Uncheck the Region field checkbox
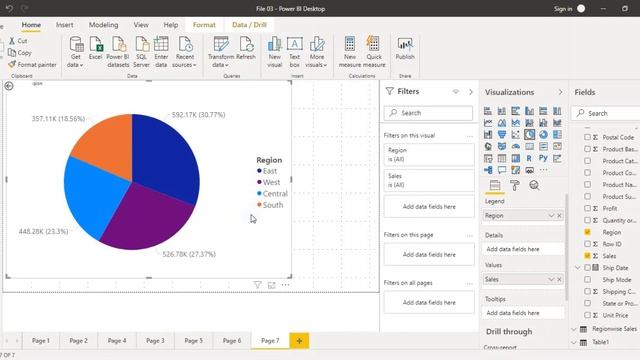The height and width of the screenshot is (360, 640). pos(587,232)
